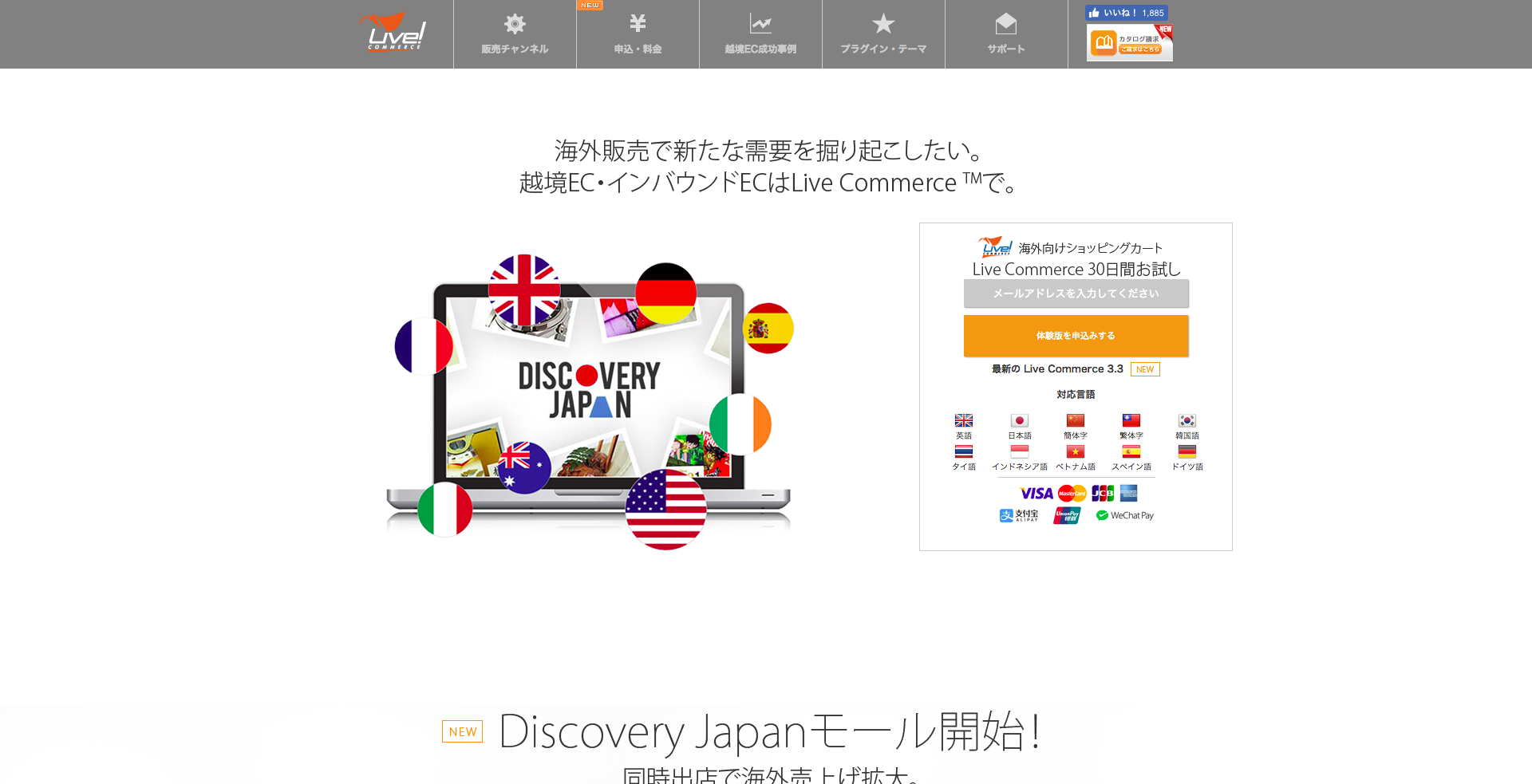Click the American Express payment icon
Screen dimensions: 1532x784
click(1130, 493)
